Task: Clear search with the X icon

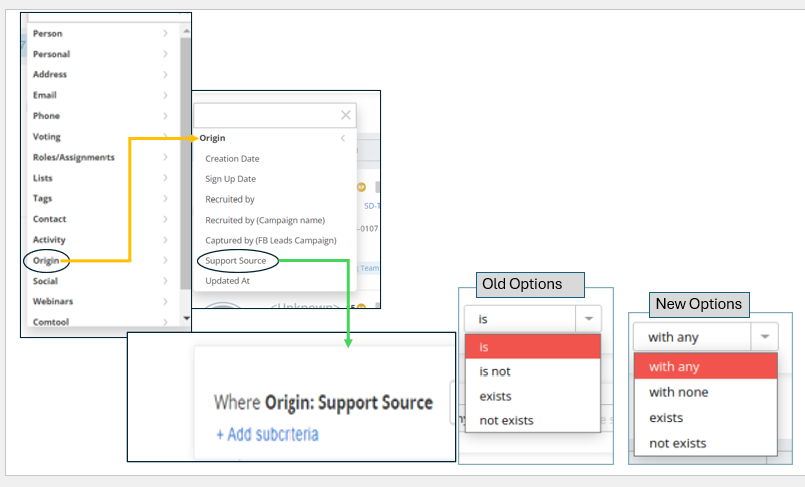Action: click(346, 115)
